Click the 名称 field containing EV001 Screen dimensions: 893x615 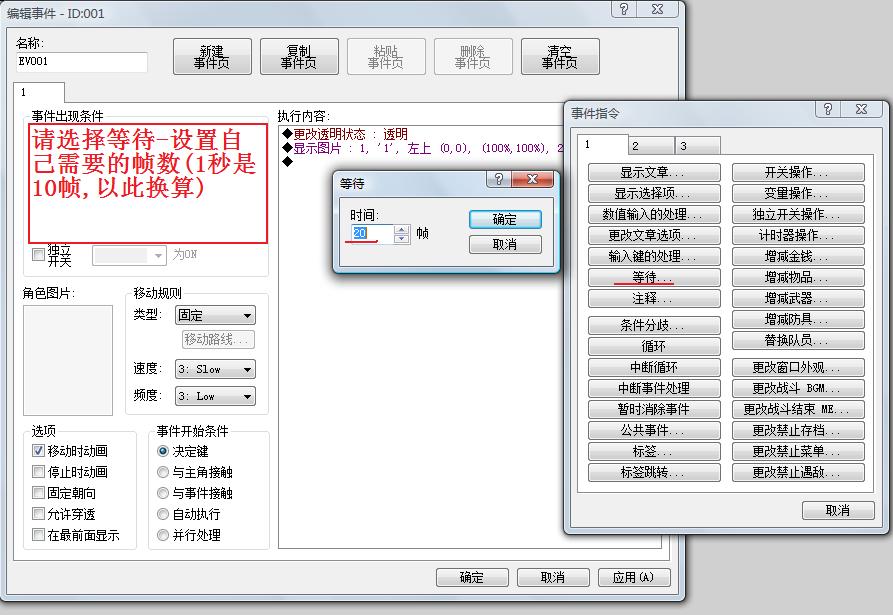[x=82, y=62]
